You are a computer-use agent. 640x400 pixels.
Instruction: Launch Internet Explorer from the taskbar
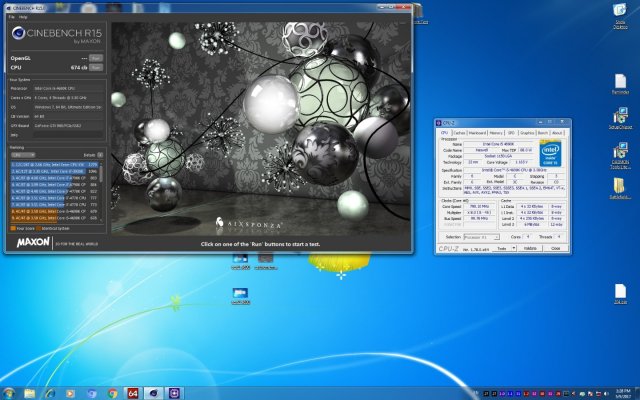50,393
